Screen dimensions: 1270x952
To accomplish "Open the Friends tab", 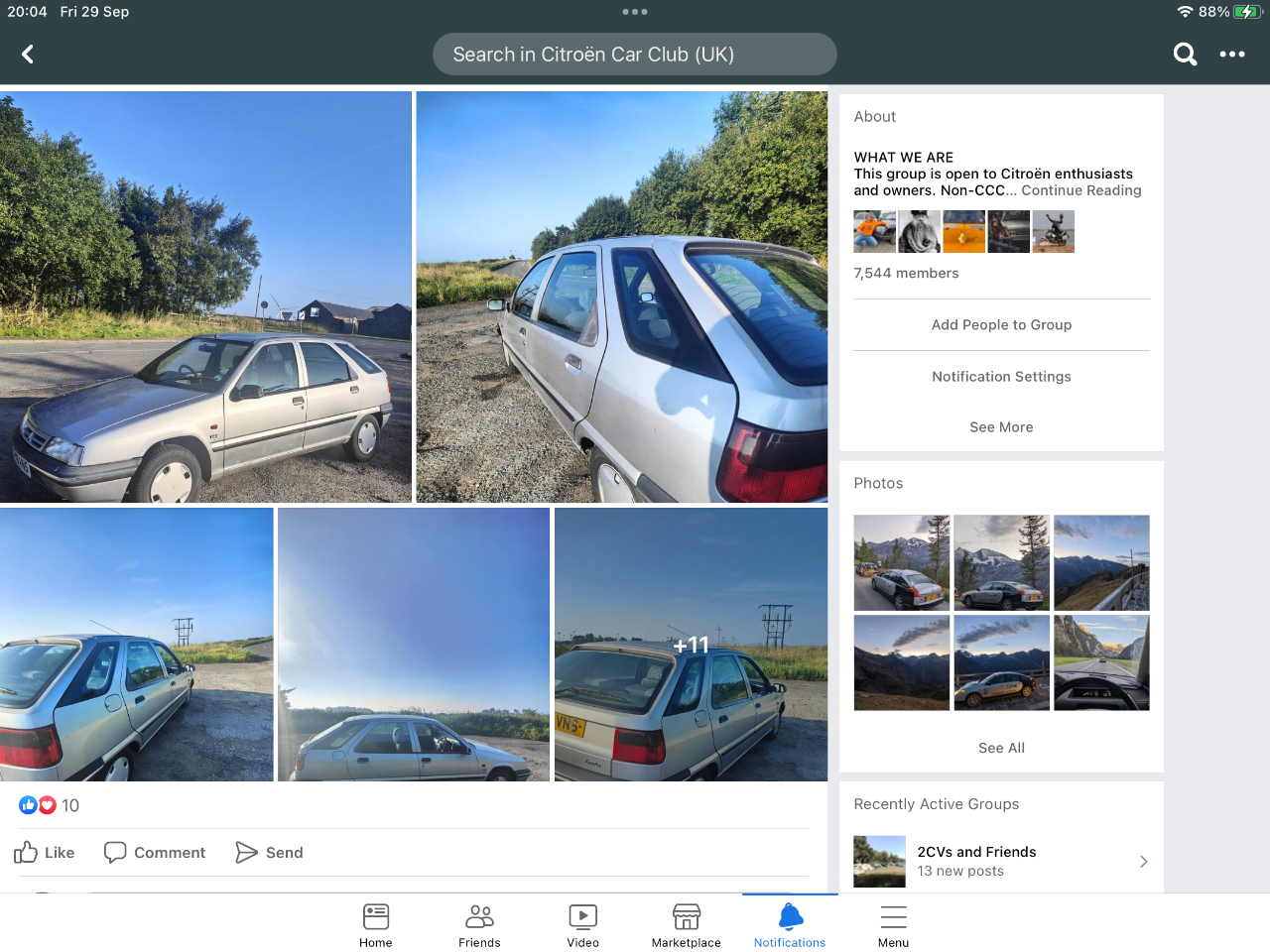I will point(479,925).
